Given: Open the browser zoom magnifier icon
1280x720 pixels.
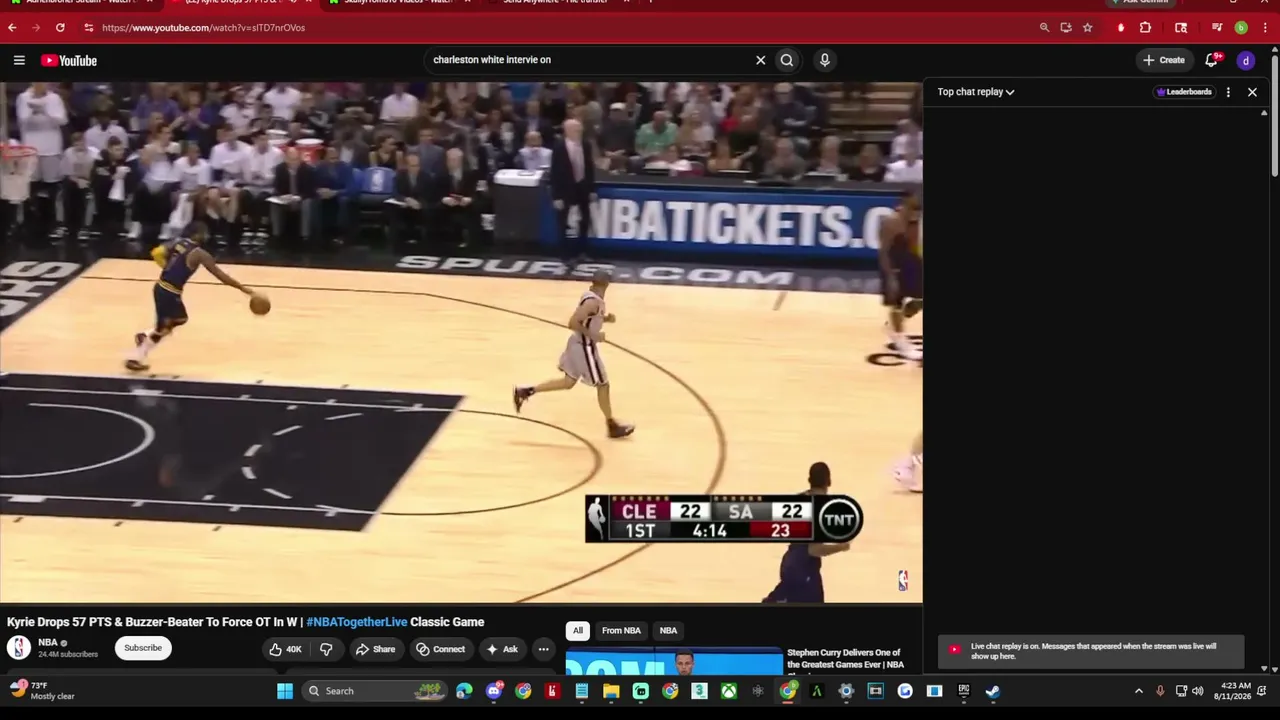Looking at the screenshot, I should click(x=1044, y=28).
